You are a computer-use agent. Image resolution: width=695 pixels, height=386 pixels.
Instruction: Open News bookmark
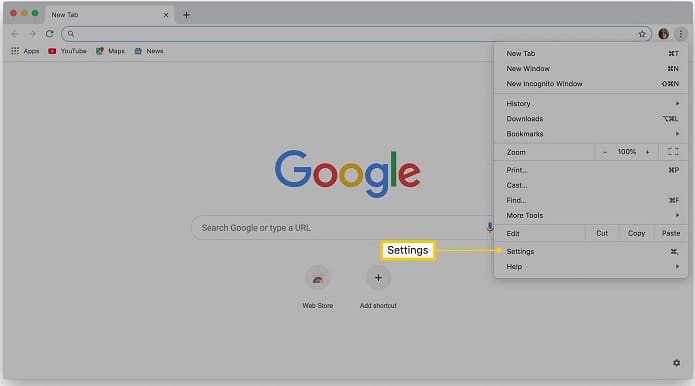(149, 51)
